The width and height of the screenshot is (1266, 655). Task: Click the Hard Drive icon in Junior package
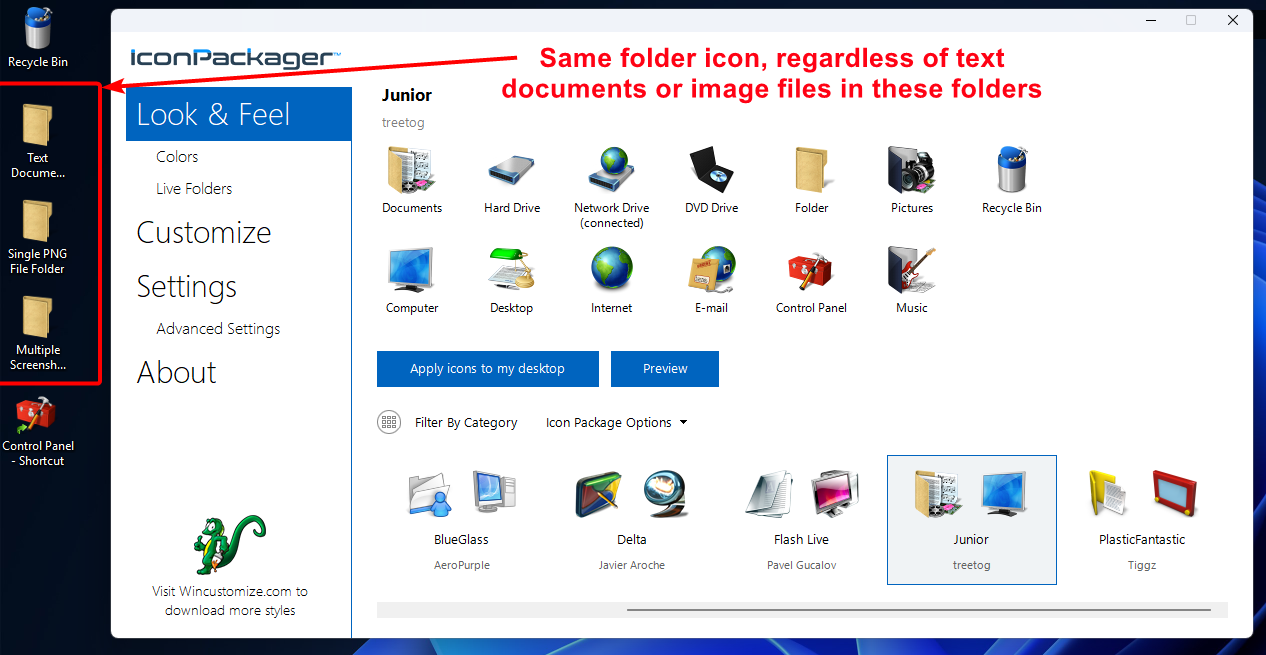[512, 172]
